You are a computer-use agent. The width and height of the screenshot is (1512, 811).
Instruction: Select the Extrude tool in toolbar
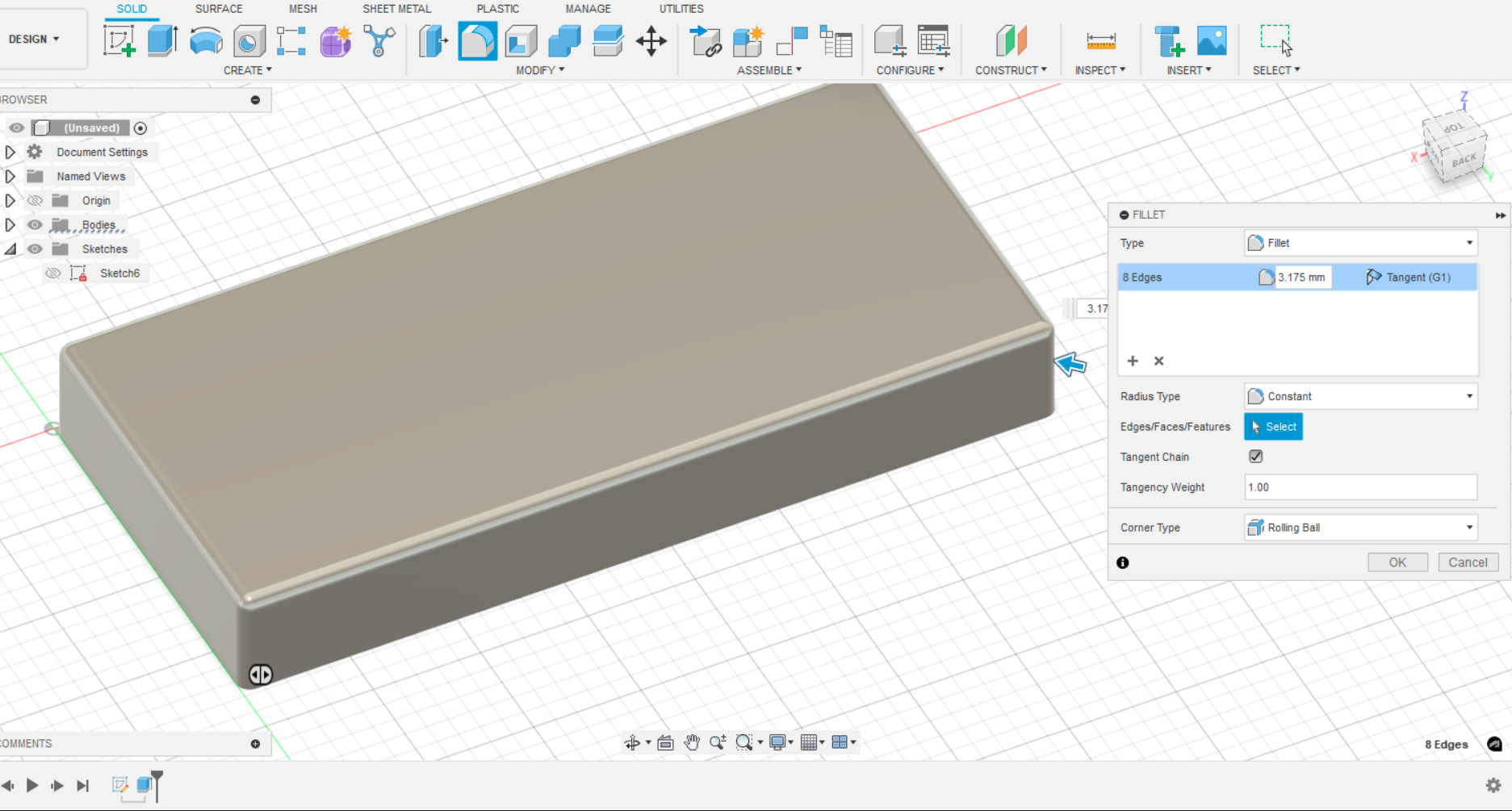pos(162,40)
